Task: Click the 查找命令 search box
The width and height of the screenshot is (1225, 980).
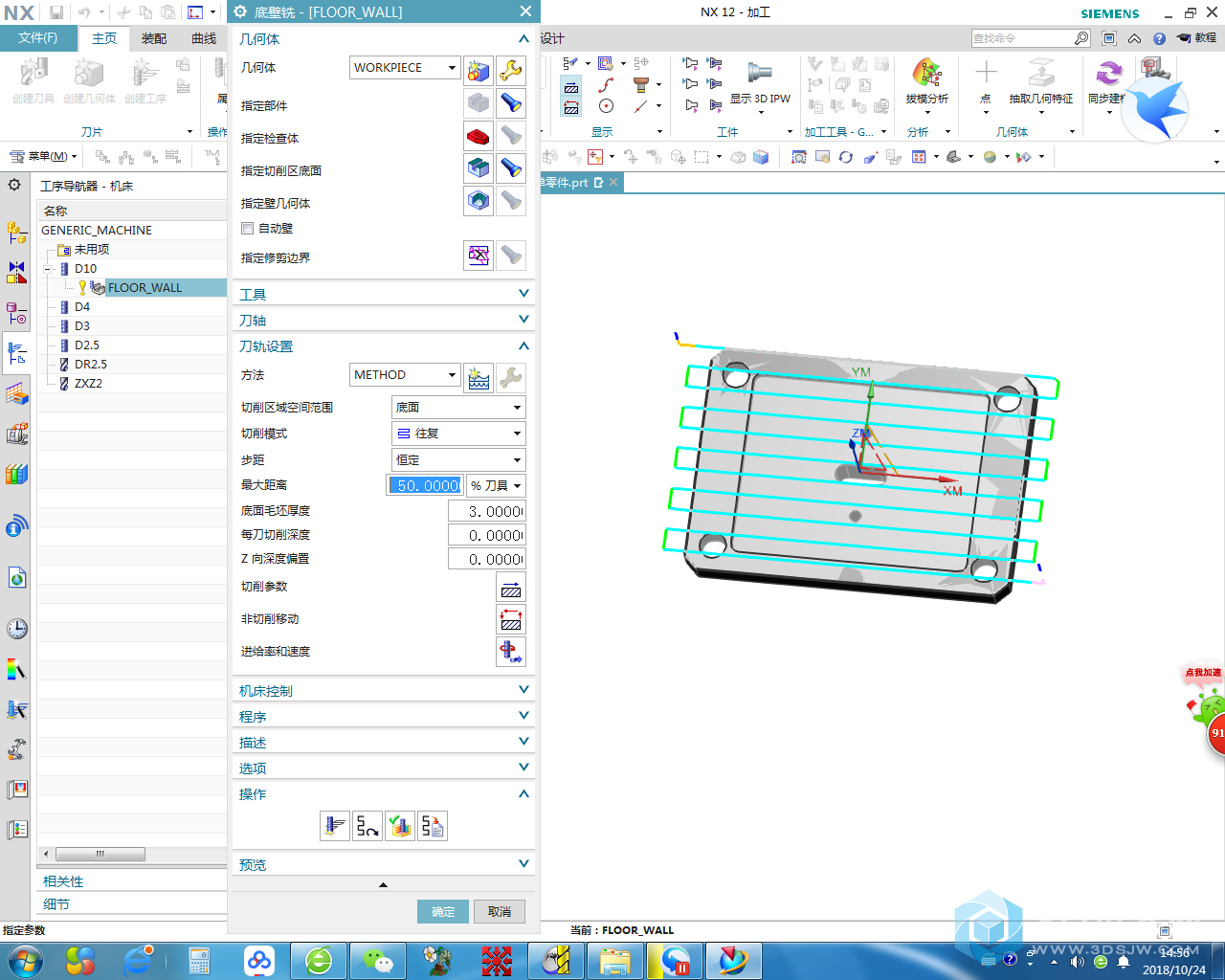Action: click(x=1031, y=38)
